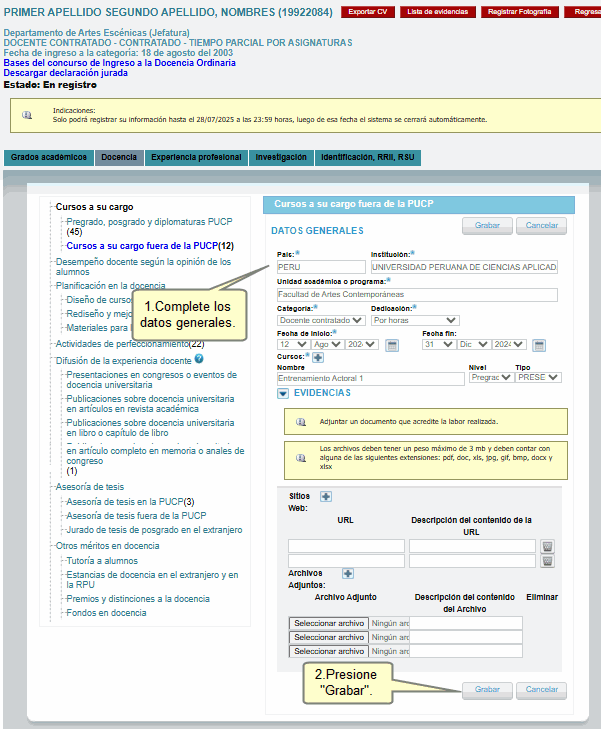Image resolution: width=601 pixels, height=729 pixels.
Task: Click the Unidad académica o programa field
Action: click(417, 294)
